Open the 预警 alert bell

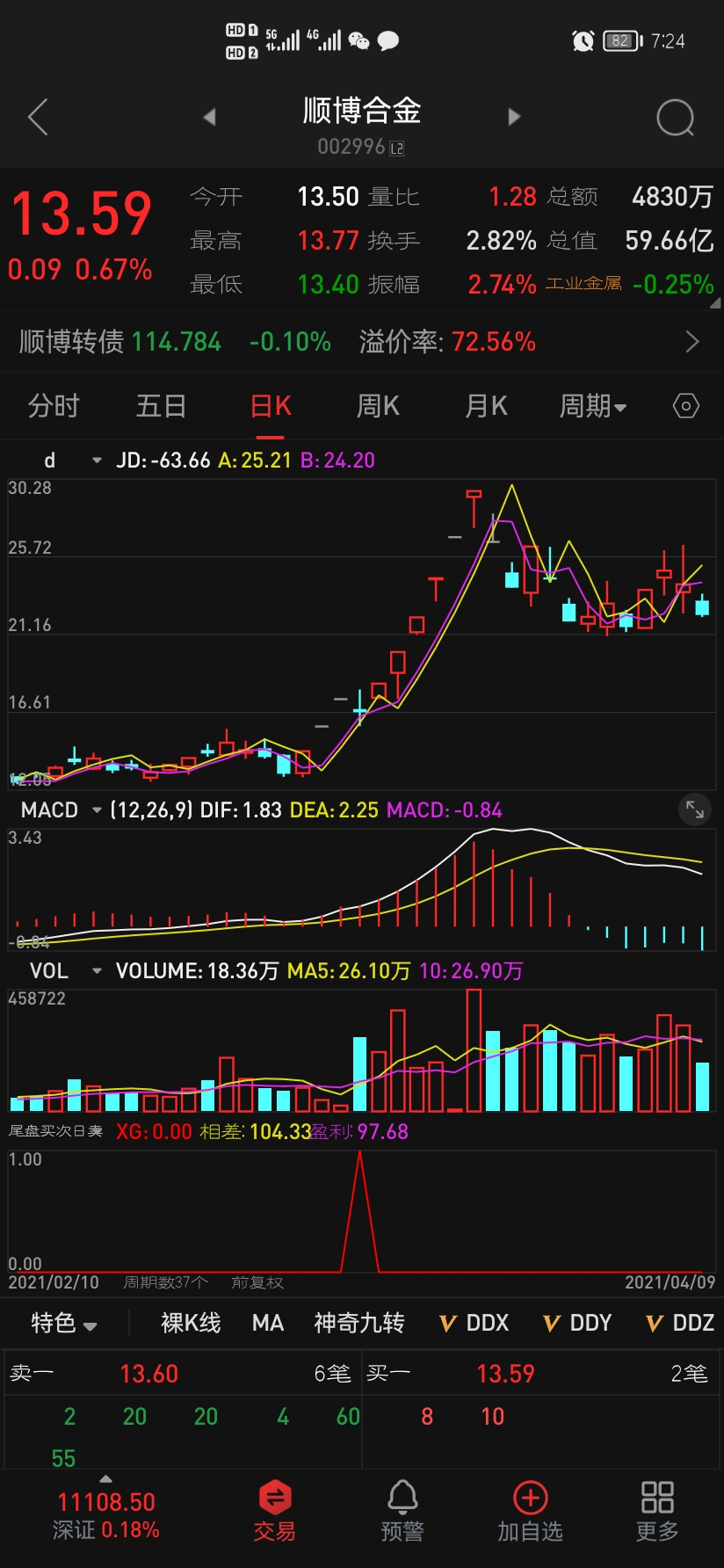point(402,1510)
